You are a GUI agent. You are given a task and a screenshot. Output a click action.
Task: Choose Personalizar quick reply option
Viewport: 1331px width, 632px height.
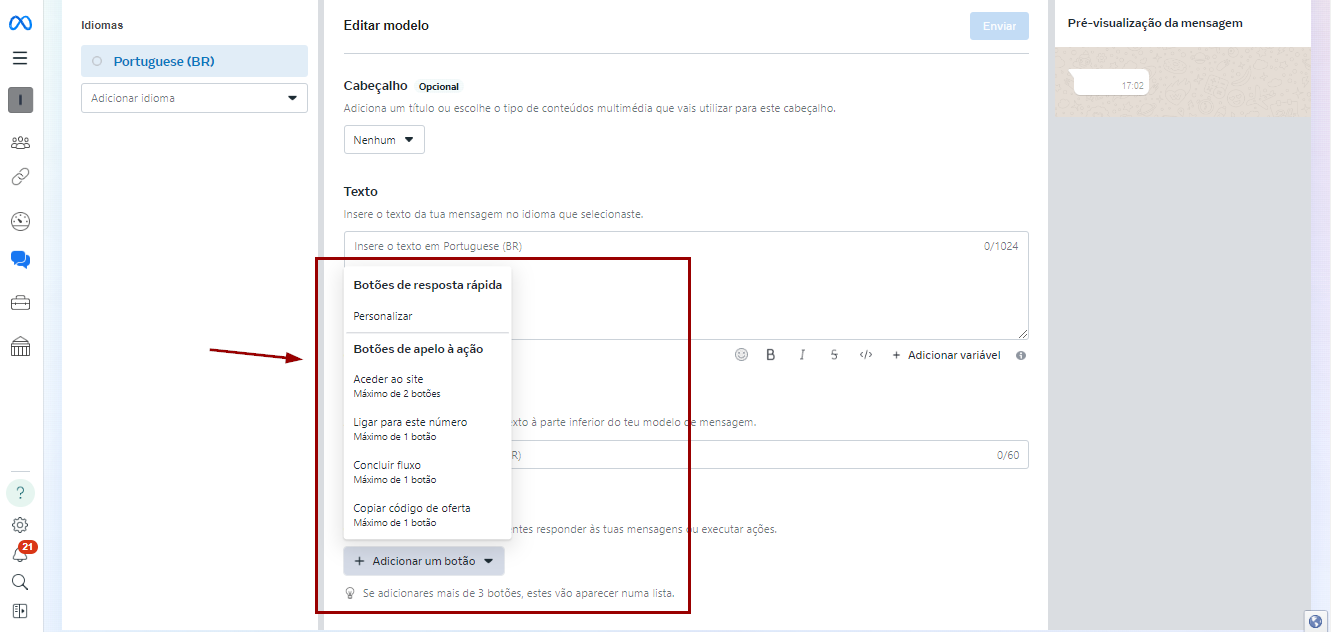pyautogui.click(x=383, y=316)
